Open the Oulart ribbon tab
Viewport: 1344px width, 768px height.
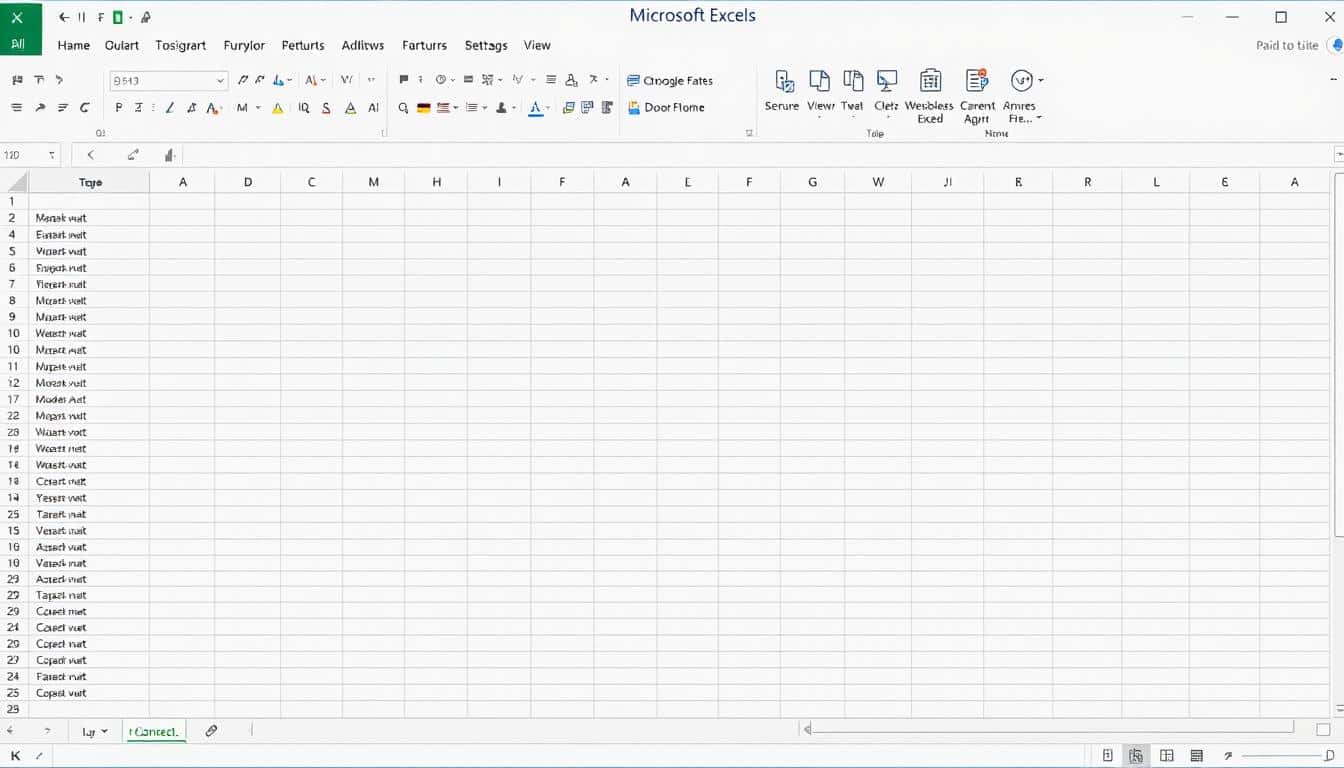point(122,45)
